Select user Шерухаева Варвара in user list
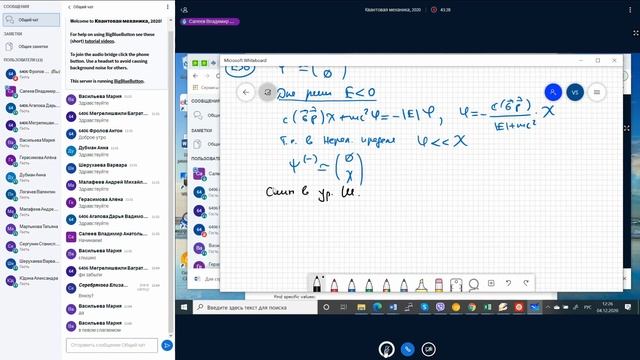The width and height of the screenshot is (640, 360). 31,263
